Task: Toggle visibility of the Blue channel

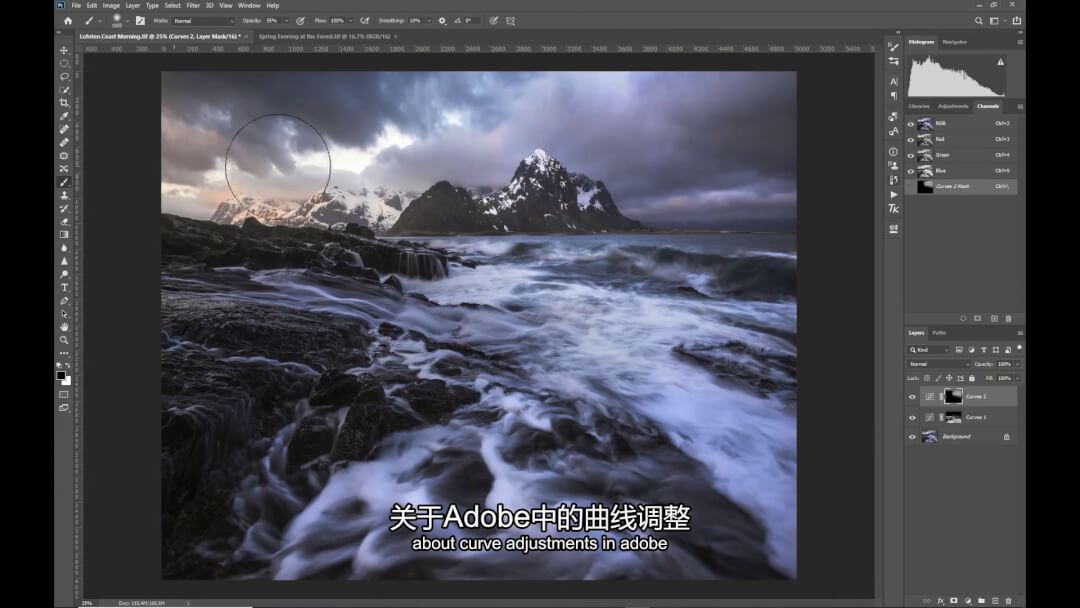Action: coord(911,171)
